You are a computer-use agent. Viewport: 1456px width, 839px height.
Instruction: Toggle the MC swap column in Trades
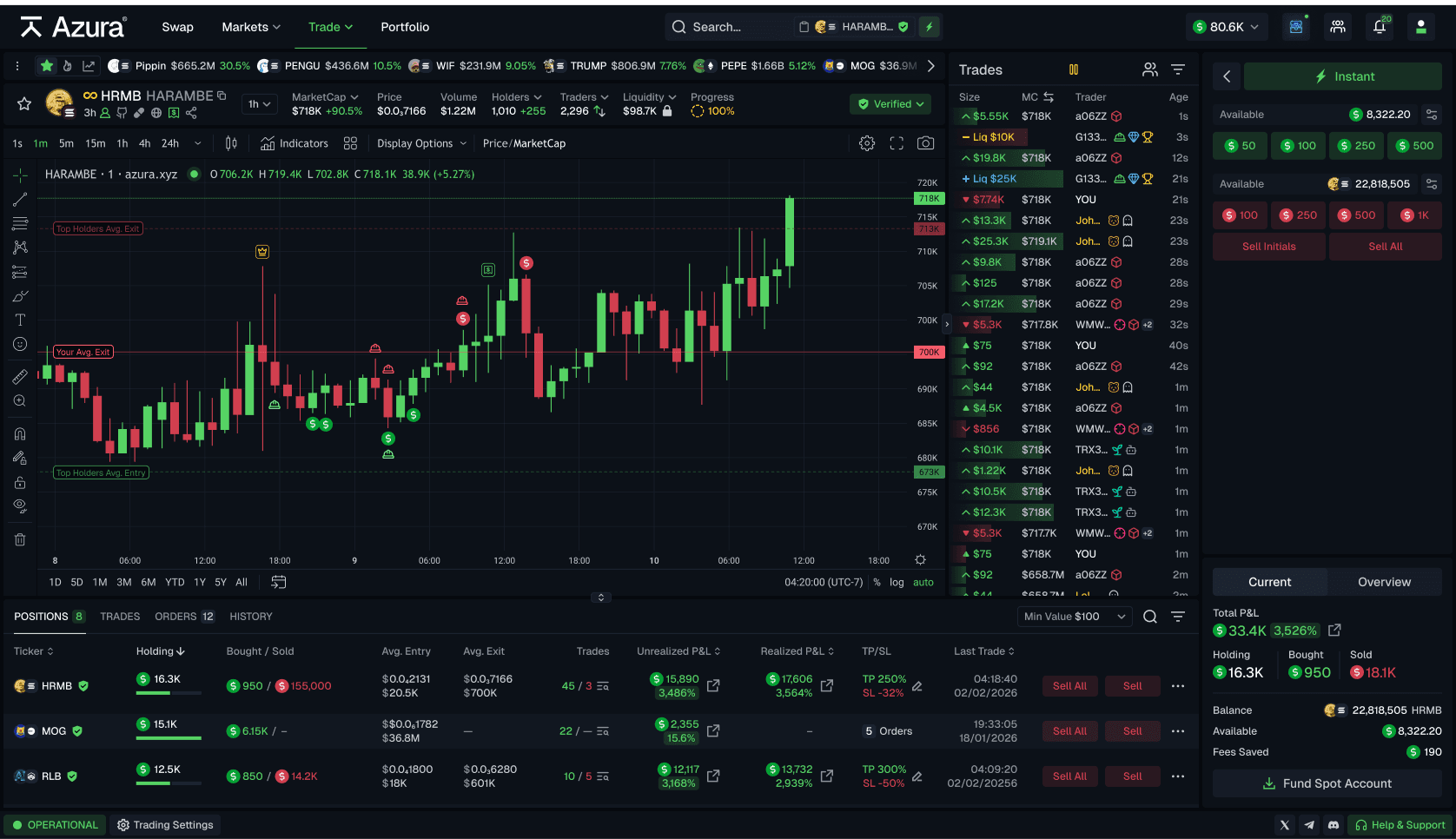click(x=1049, y=97)
